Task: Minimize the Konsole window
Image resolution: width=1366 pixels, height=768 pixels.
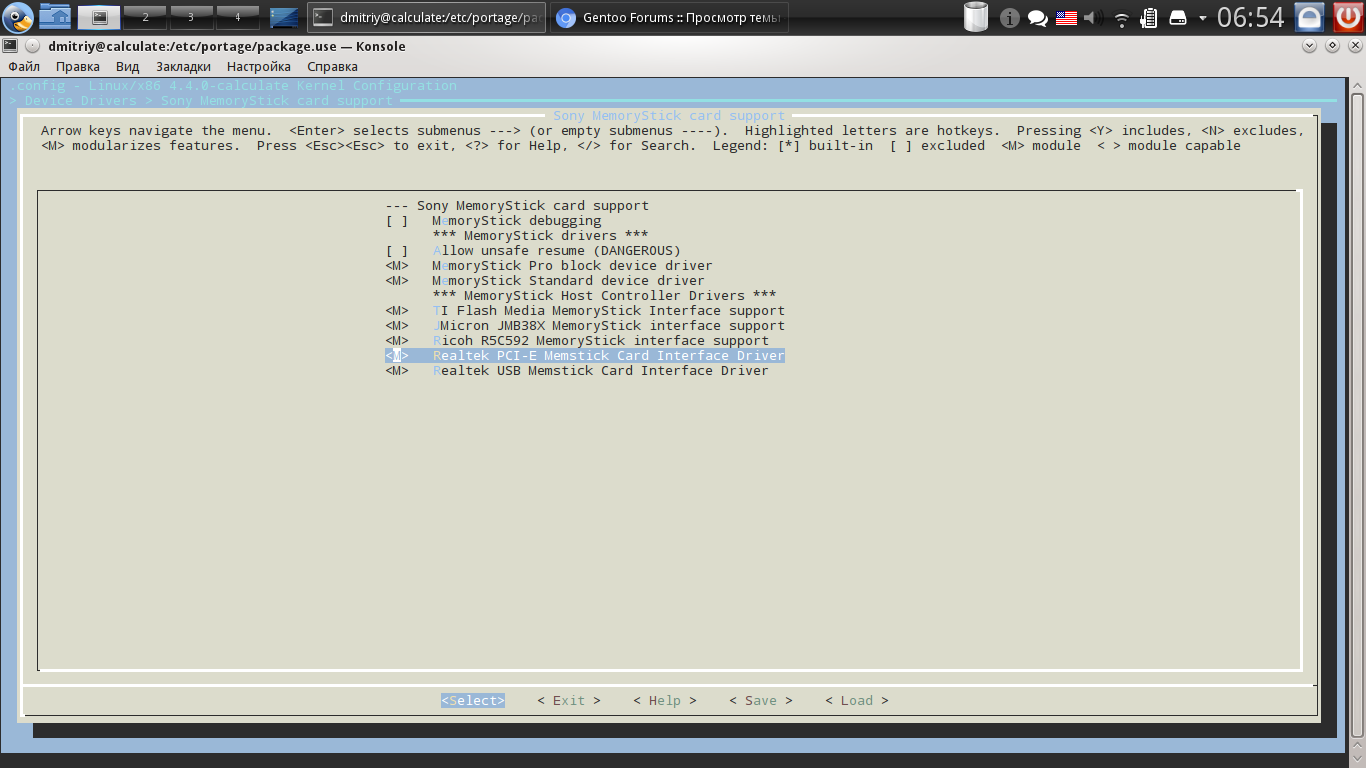Action: 1310,46
